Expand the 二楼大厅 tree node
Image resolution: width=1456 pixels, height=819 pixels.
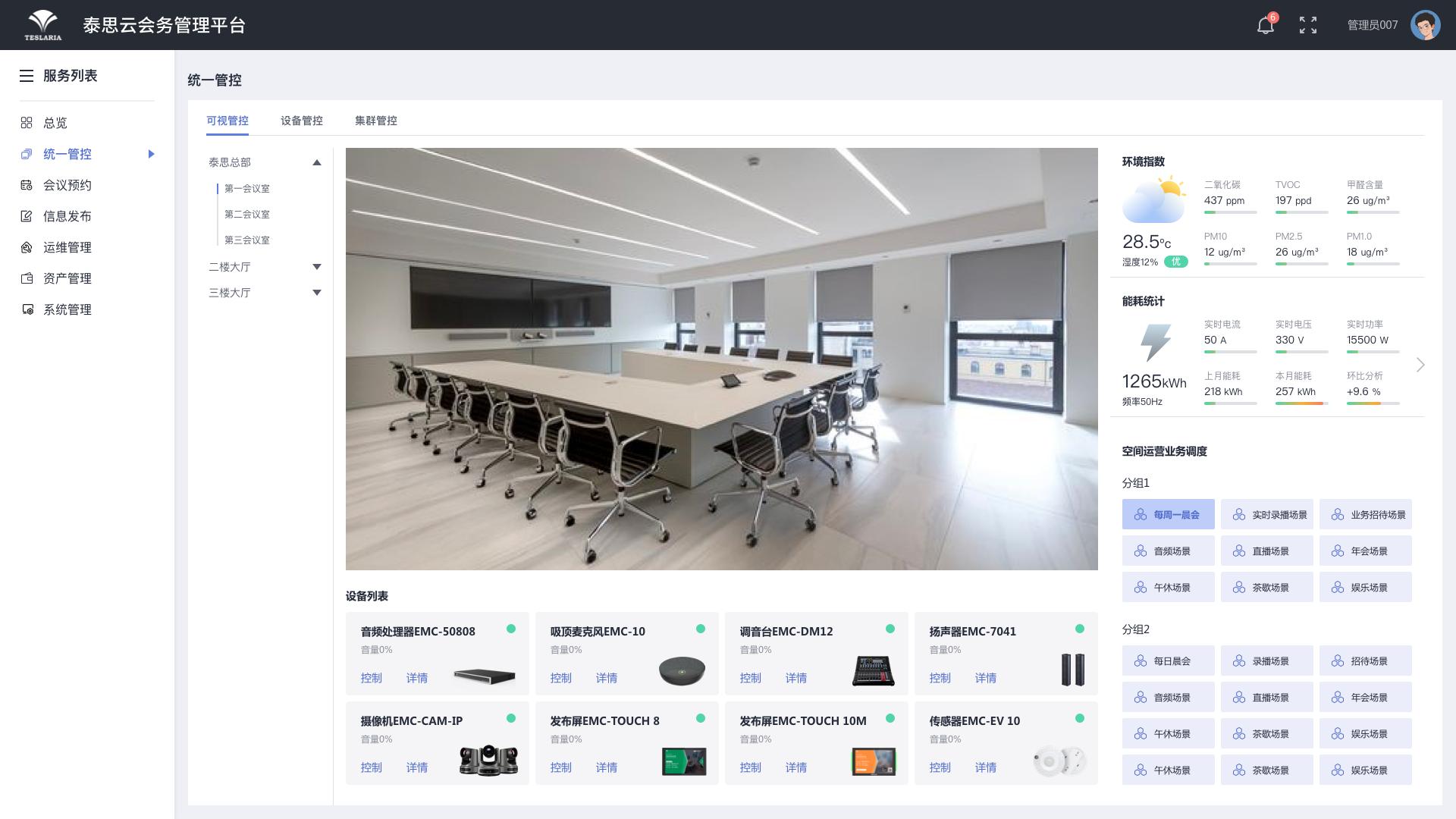pos(317,267)
